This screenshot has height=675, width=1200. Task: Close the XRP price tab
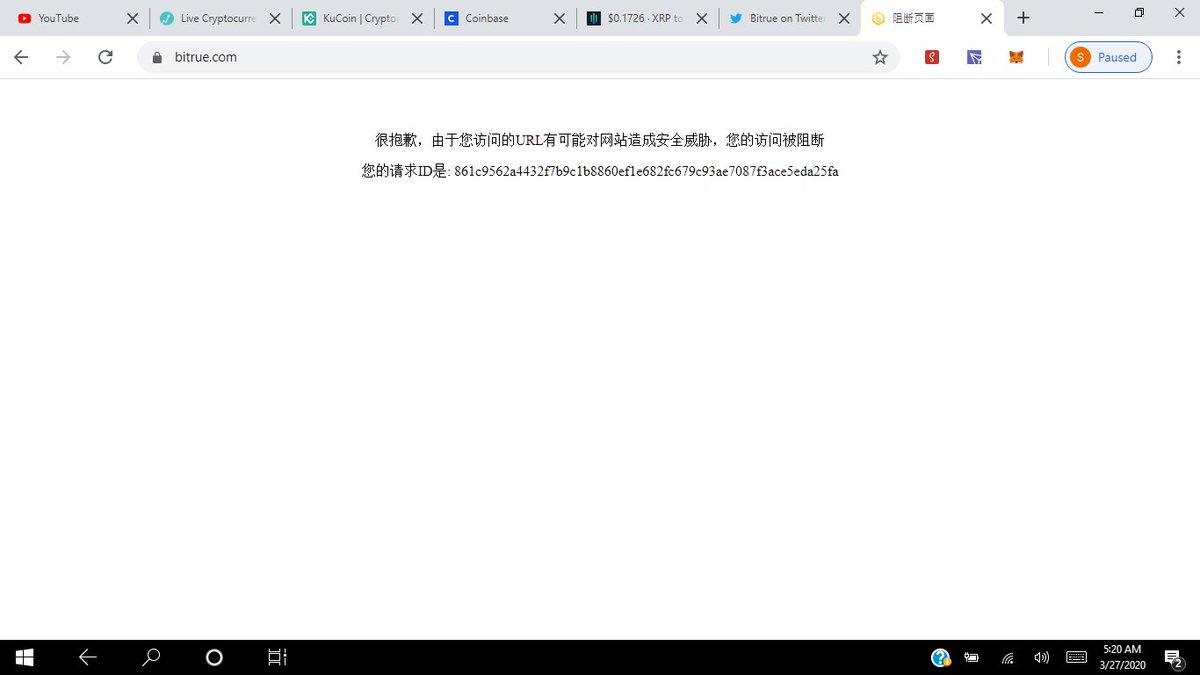[702, 18]
